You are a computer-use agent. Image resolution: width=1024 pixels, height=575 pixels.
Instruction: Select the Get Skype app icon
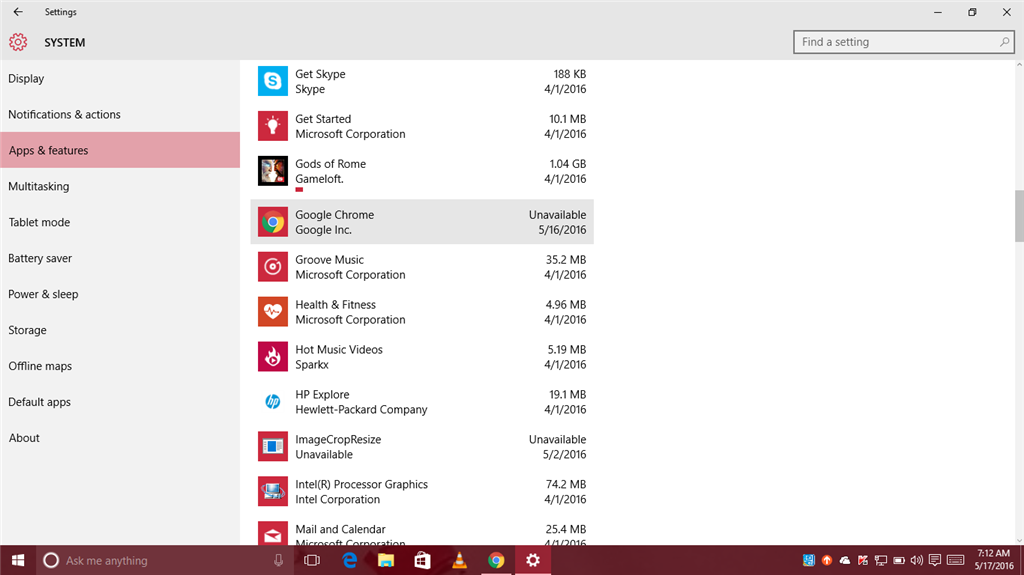coord(272,81)
